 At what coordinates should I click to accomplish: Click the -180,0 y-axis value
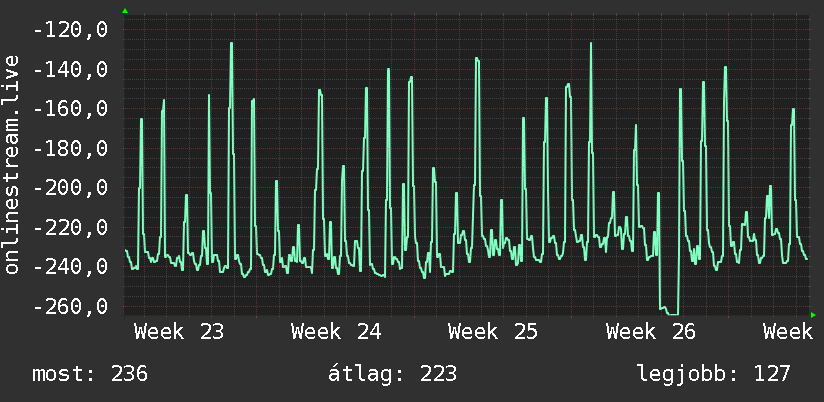[x=70, y=149]
